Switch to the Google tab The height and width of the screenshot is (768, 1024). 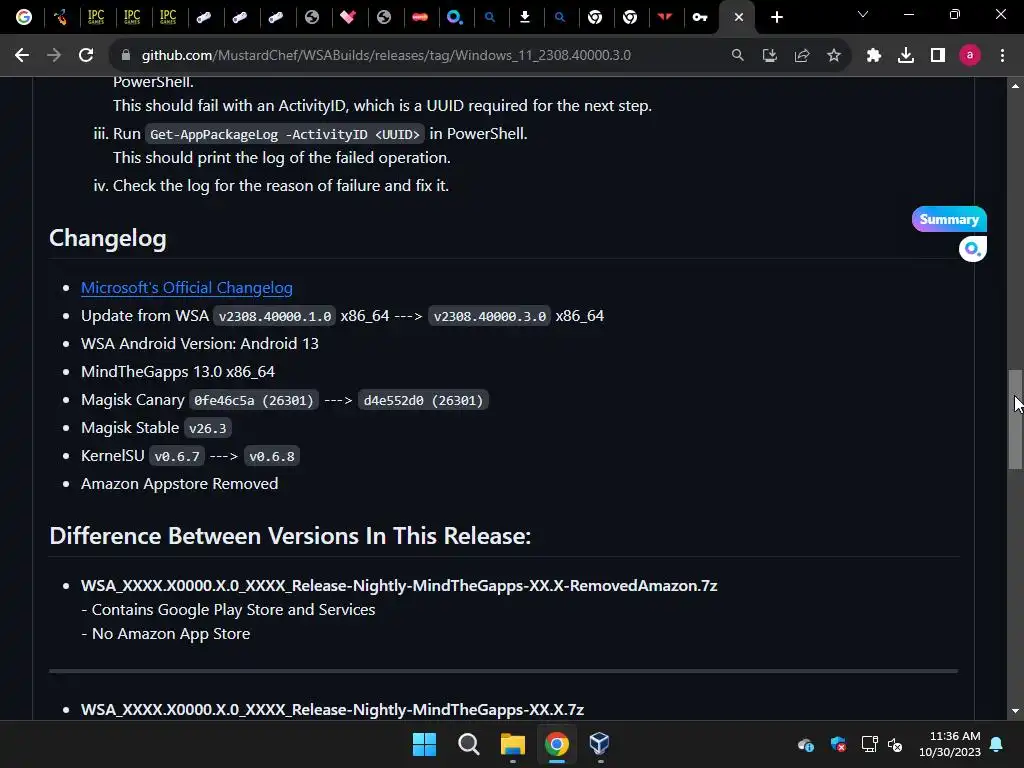24,17
